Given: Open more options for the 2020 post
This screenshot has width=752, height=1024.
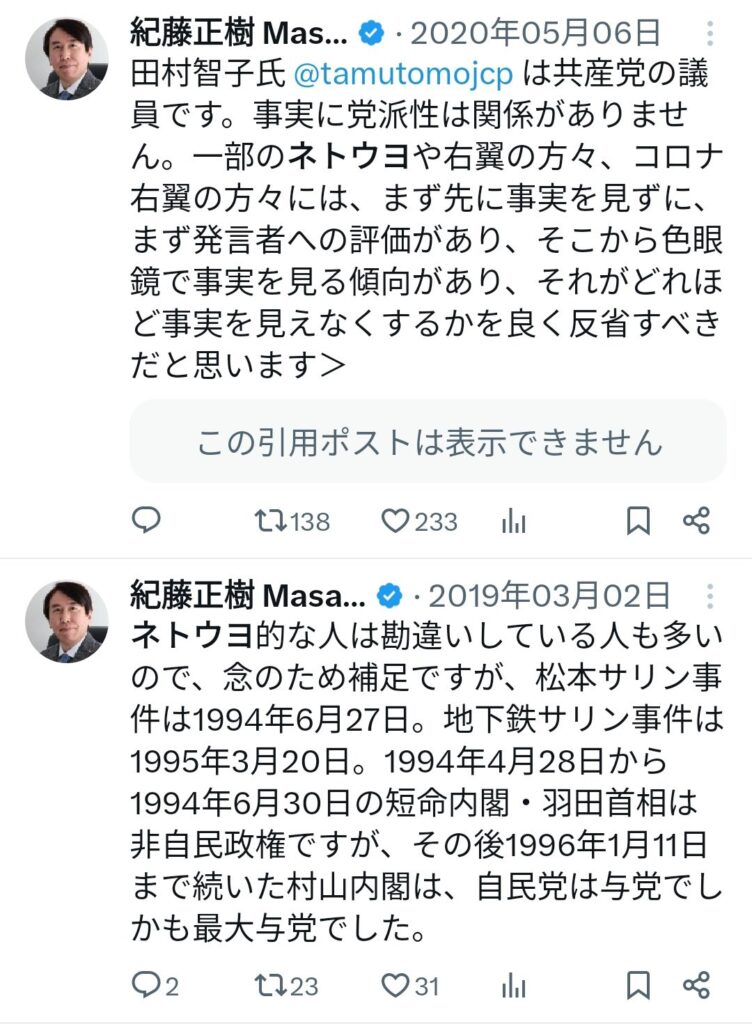Looking at the screenshot, I should pyautogui.click(x=710, y=34).
